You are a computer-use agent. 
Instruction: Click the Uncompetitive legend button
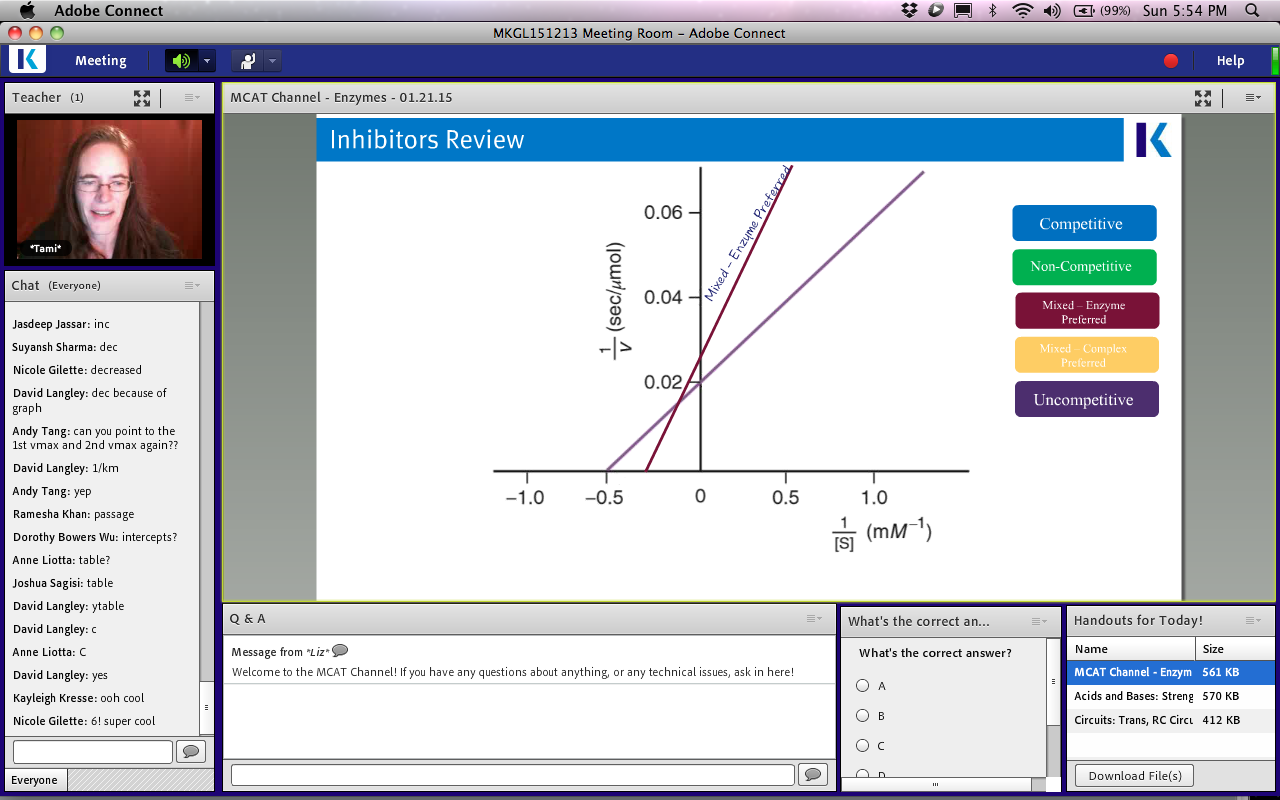point(1086,400)
